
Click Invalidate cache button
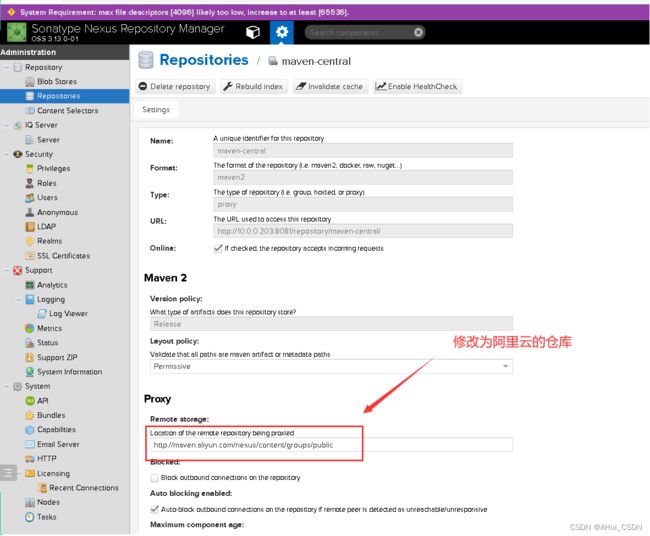[330, 86]
